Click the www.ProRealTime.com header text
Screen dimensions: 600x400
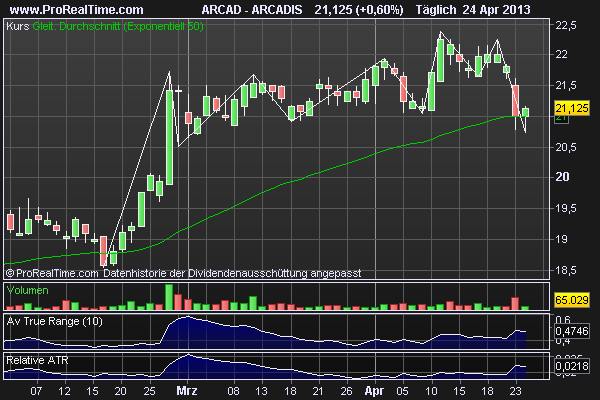(x=77, y=9)
